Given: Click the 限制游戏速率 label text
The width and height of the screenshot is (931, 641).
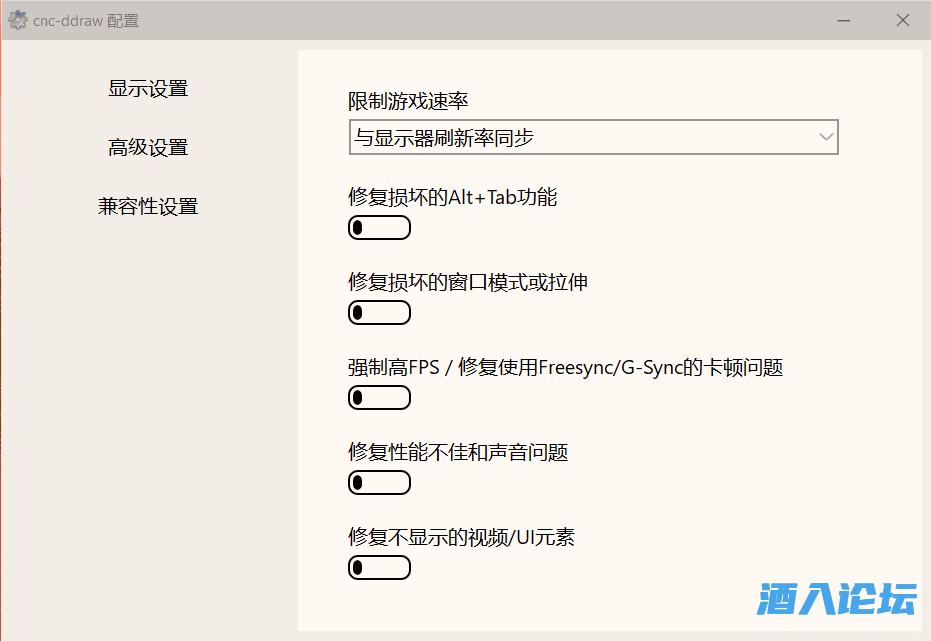Looking at the screenshot, I should (x=408, y=101).
